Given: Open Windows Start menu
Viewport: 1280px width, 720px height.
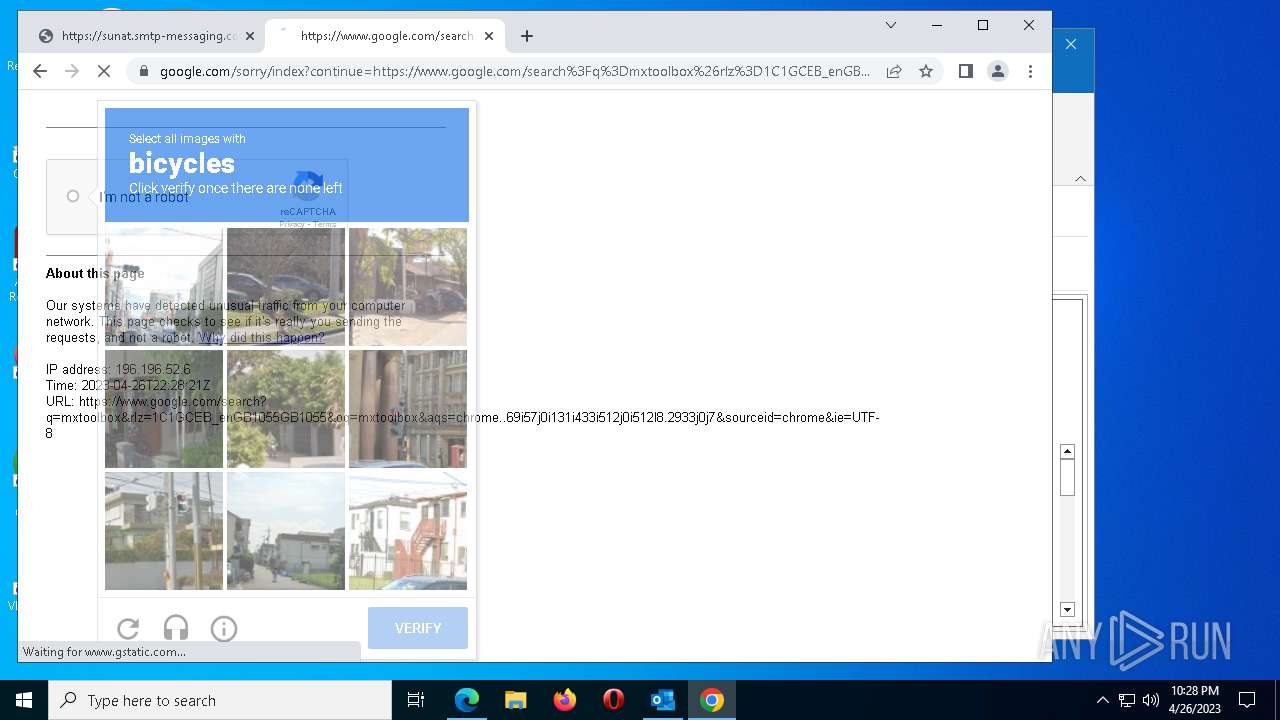Looking at the screenshot, I should pyautogui.click(x=24, y=700).
